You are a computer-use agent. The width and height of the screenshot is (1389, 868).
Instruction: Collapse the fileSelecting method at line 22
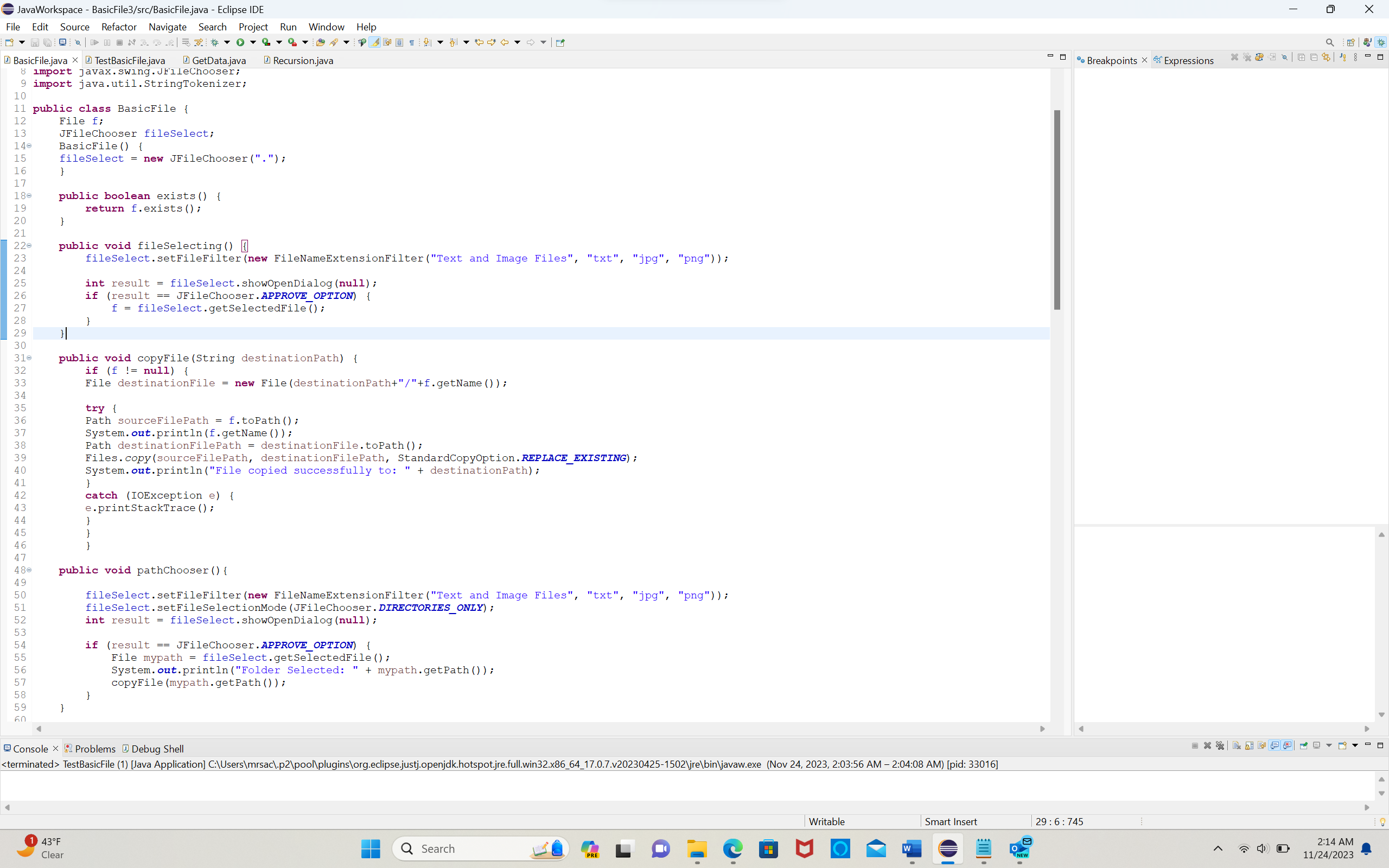[x=29, y=246]
